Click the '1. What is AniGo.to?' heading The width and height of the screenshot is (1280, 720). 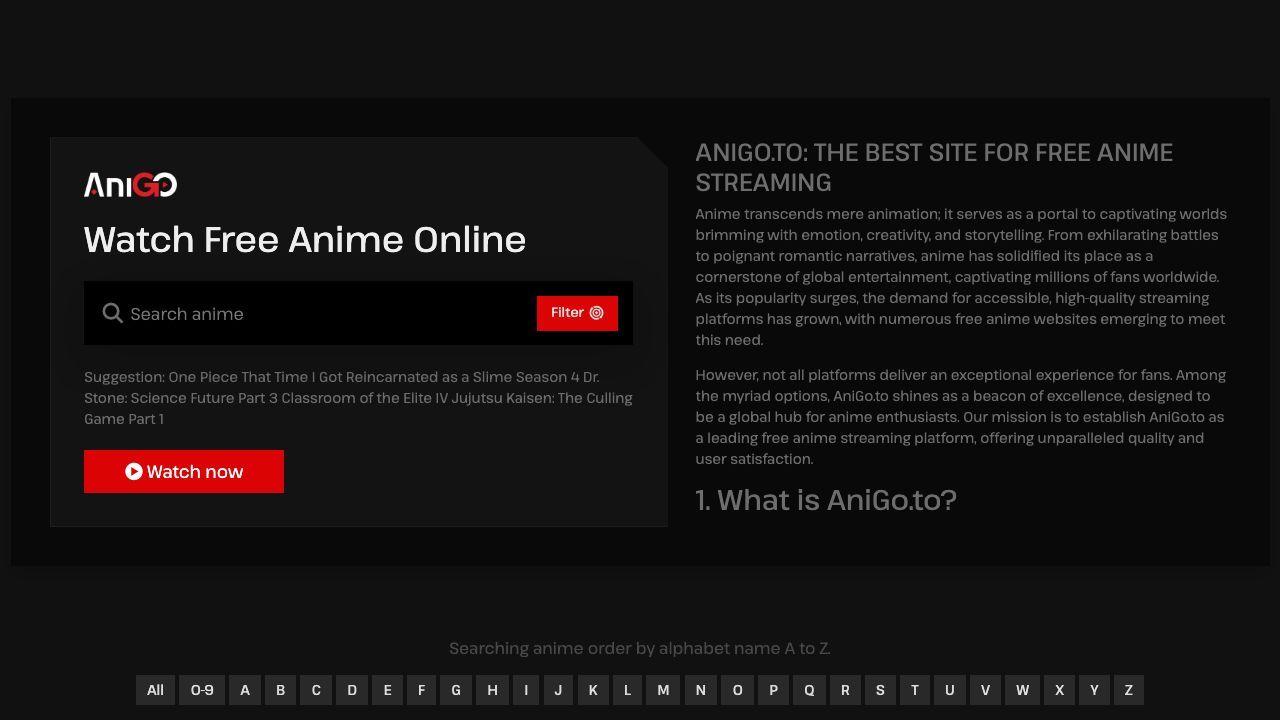point(826,500)
